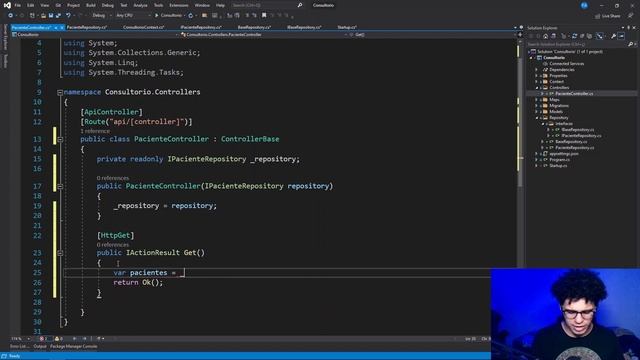Open the Extensions menu
Image resolution: width=640 pixels, height=360 pixels.
[179, 5]
